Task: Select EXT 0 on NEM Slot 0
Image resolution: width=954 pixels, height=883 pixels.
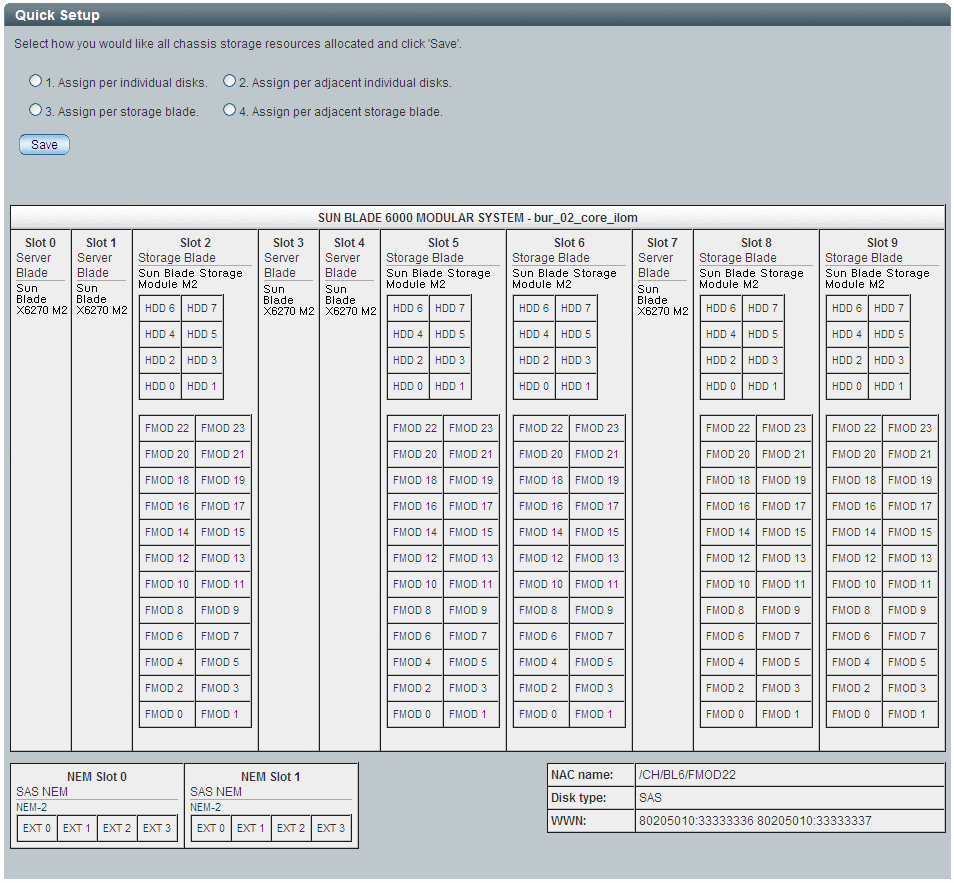Action: pos(37,829)
